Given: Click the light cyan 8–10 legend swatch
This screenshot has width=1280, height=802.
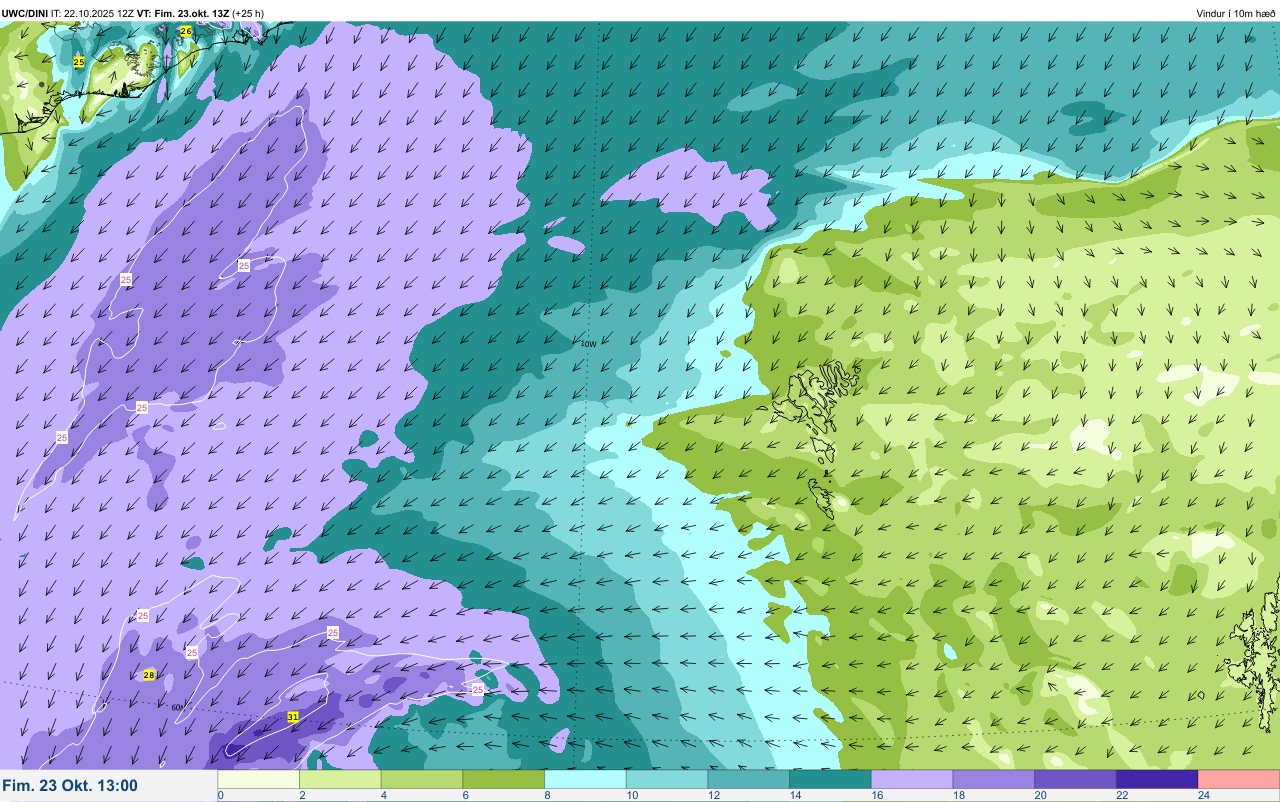Looking at the screenshot, I should point(585,779).
